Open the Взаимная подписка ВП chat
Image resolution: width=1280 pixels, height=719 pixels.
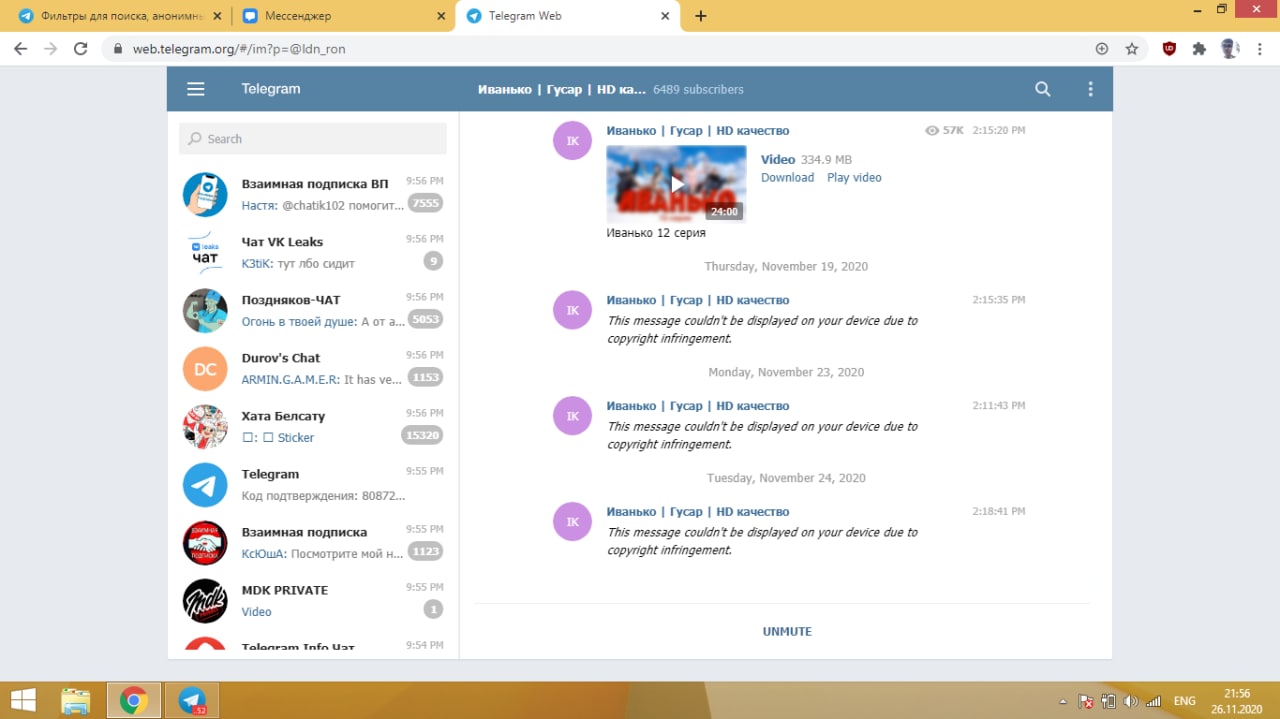coord(313,194)
